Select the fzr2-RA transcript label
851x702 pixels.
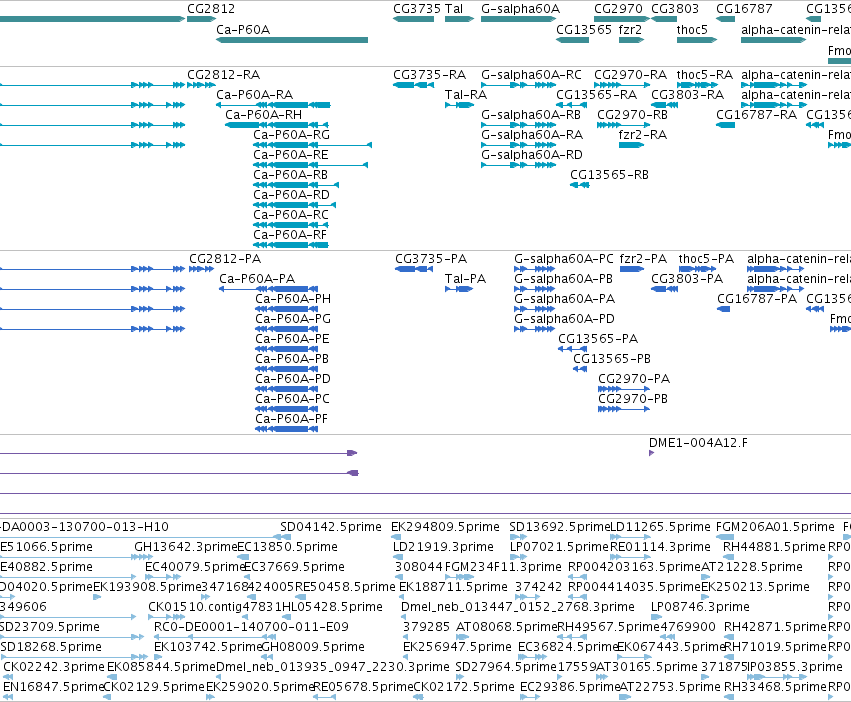(x=643, y=135)
